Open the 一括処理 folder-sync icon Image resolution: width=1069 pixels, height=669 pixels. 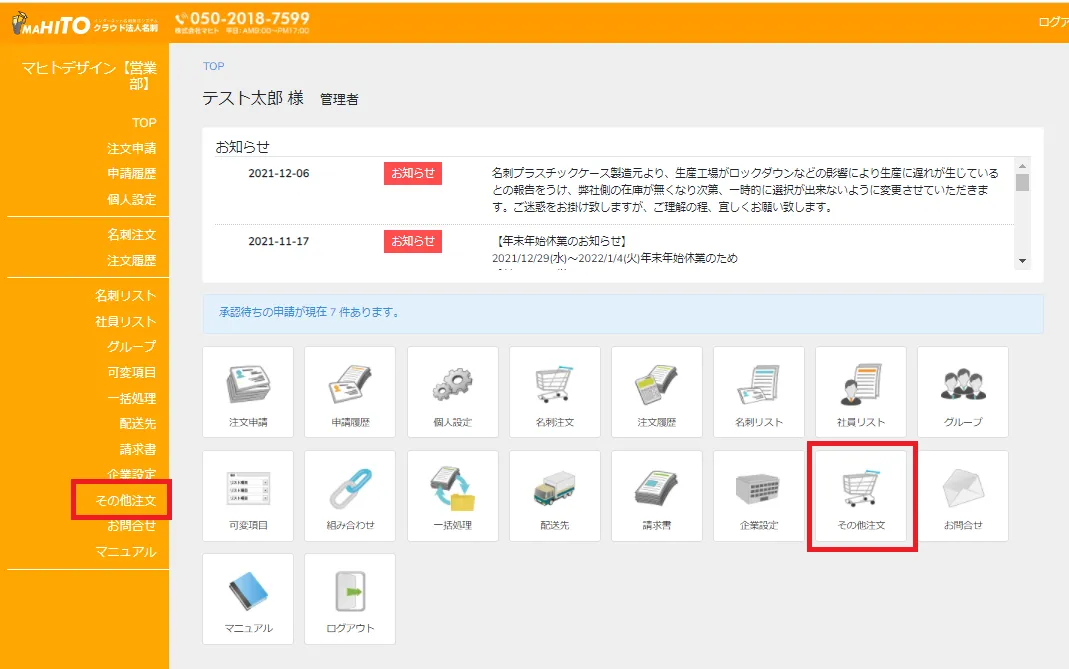pyautogui.click(x=452, y=489)
